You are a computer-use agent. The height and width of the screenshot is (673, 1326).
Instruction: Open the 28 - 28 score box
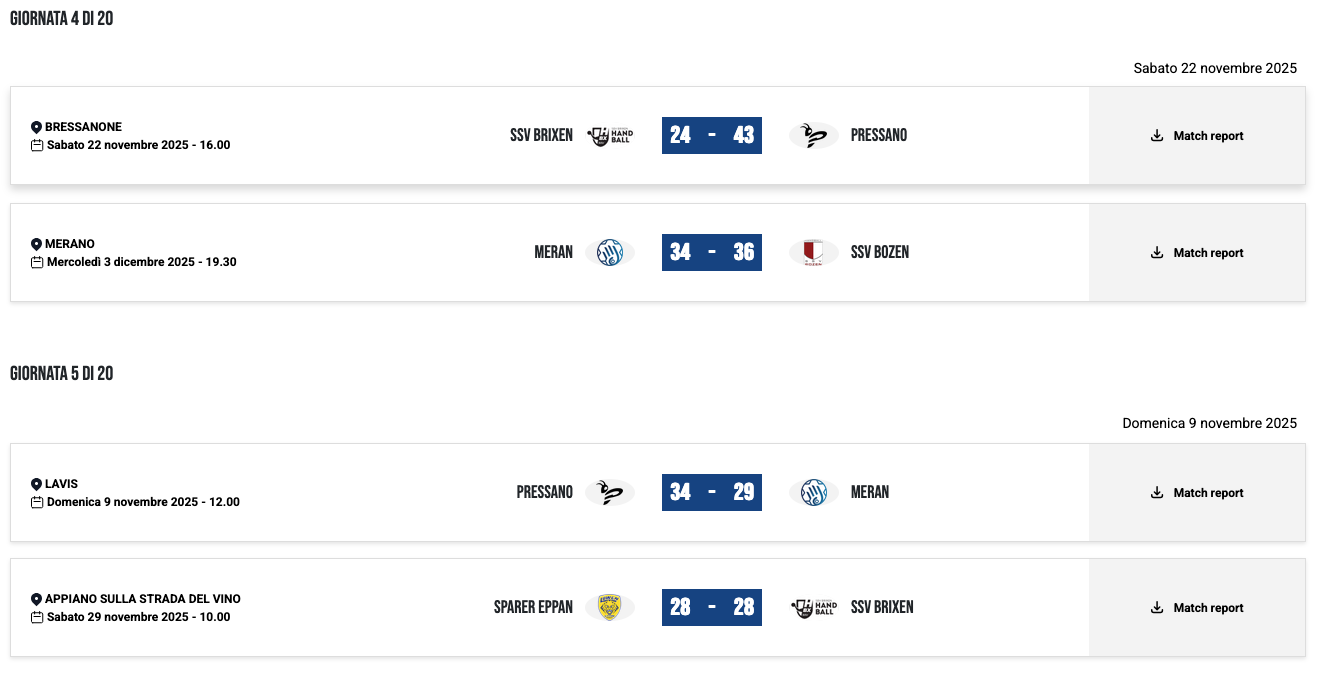pos(712,607)
